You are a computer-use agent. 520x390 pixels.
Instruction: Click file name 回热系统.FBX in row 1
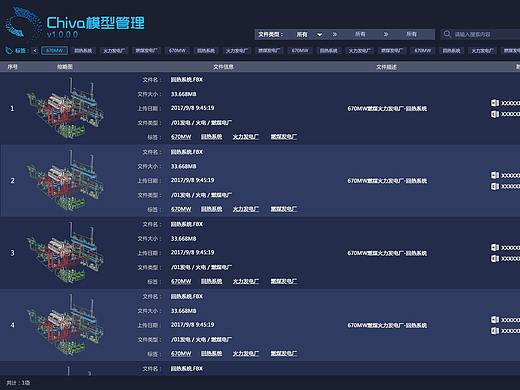(187, 80)
